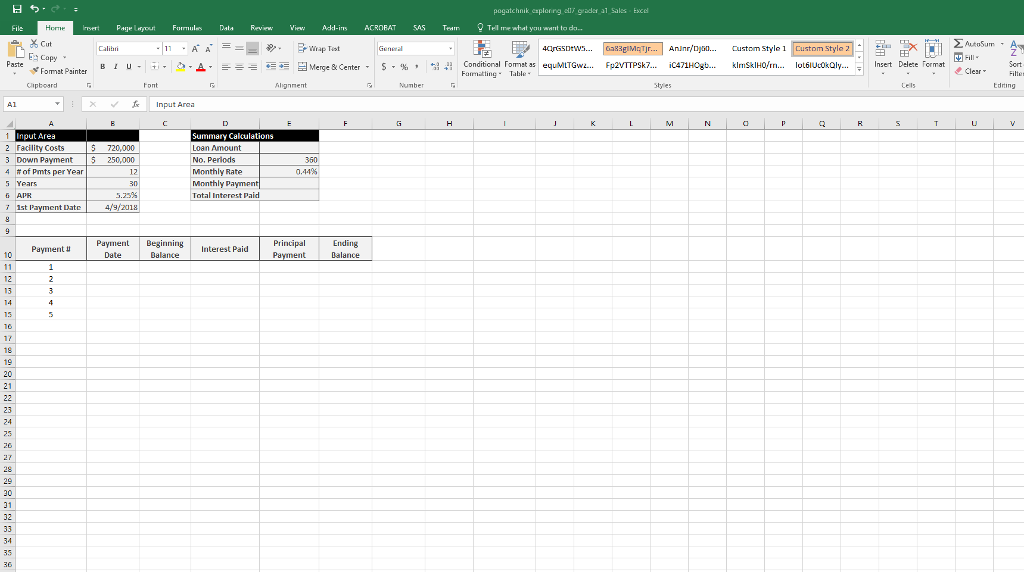Screen dimensions: 1024x572
Task: Open the Calibri font name dropdown
Action: click(158, 48)
